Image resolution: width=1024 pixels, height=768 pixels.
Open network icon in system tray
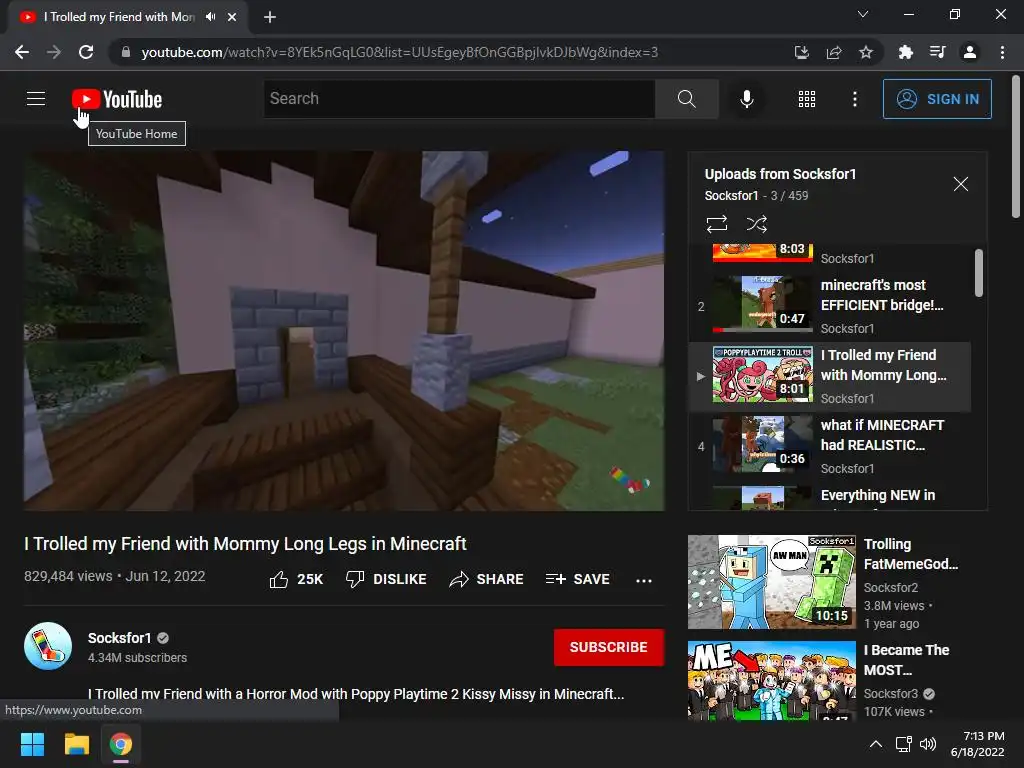(x=904, y=744)
